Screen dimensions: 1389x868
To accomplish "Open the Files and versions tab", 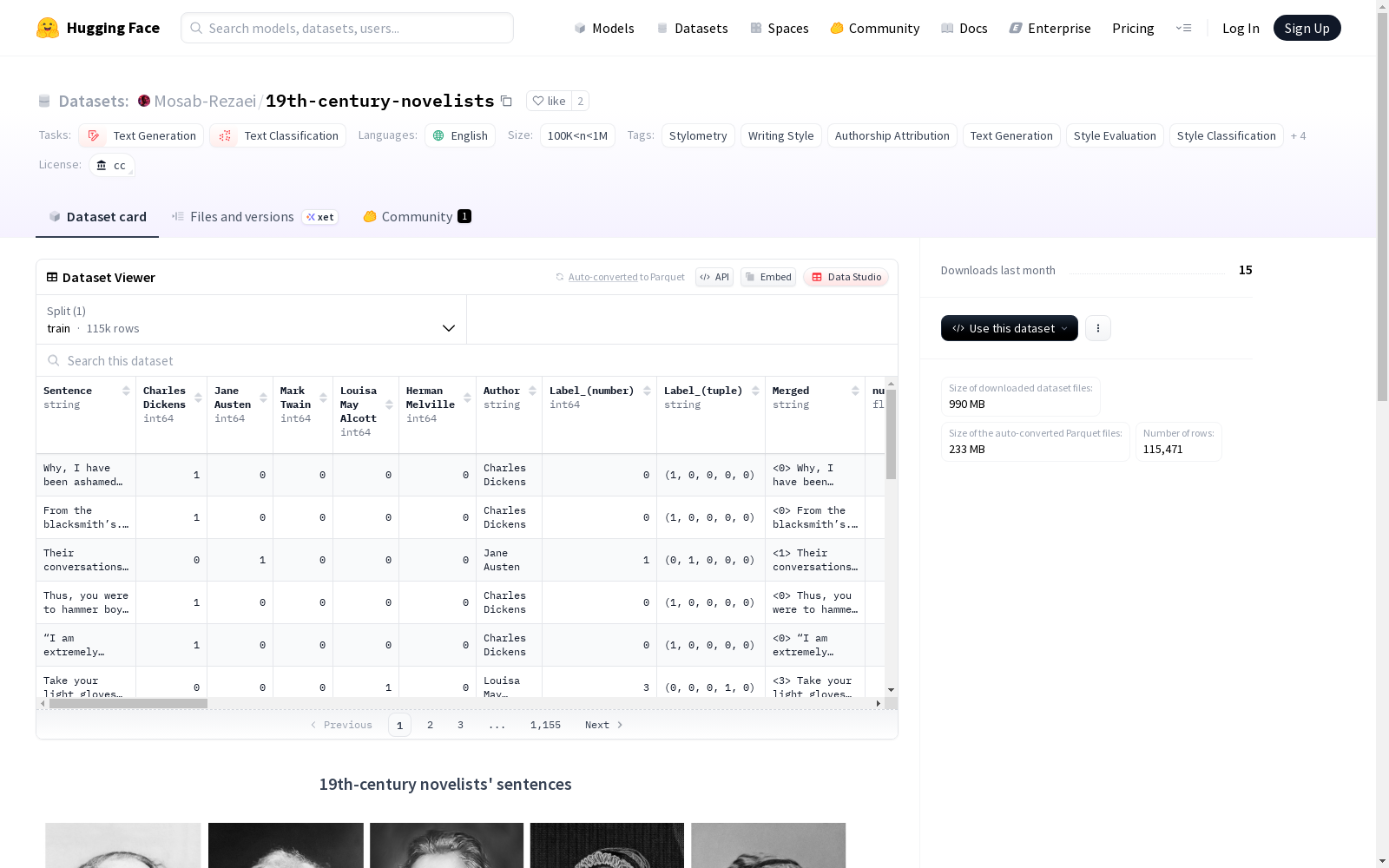I will (255, 217).
